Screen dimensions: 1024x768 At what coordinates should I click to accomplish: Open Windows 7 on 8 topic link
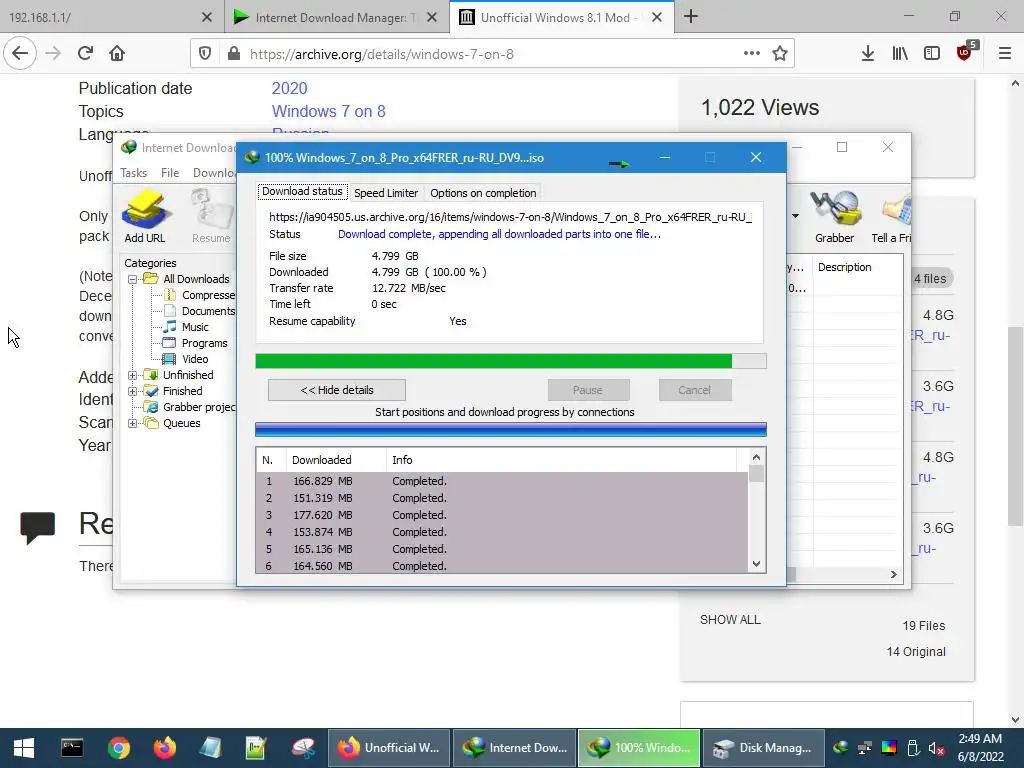pos(328,112)
